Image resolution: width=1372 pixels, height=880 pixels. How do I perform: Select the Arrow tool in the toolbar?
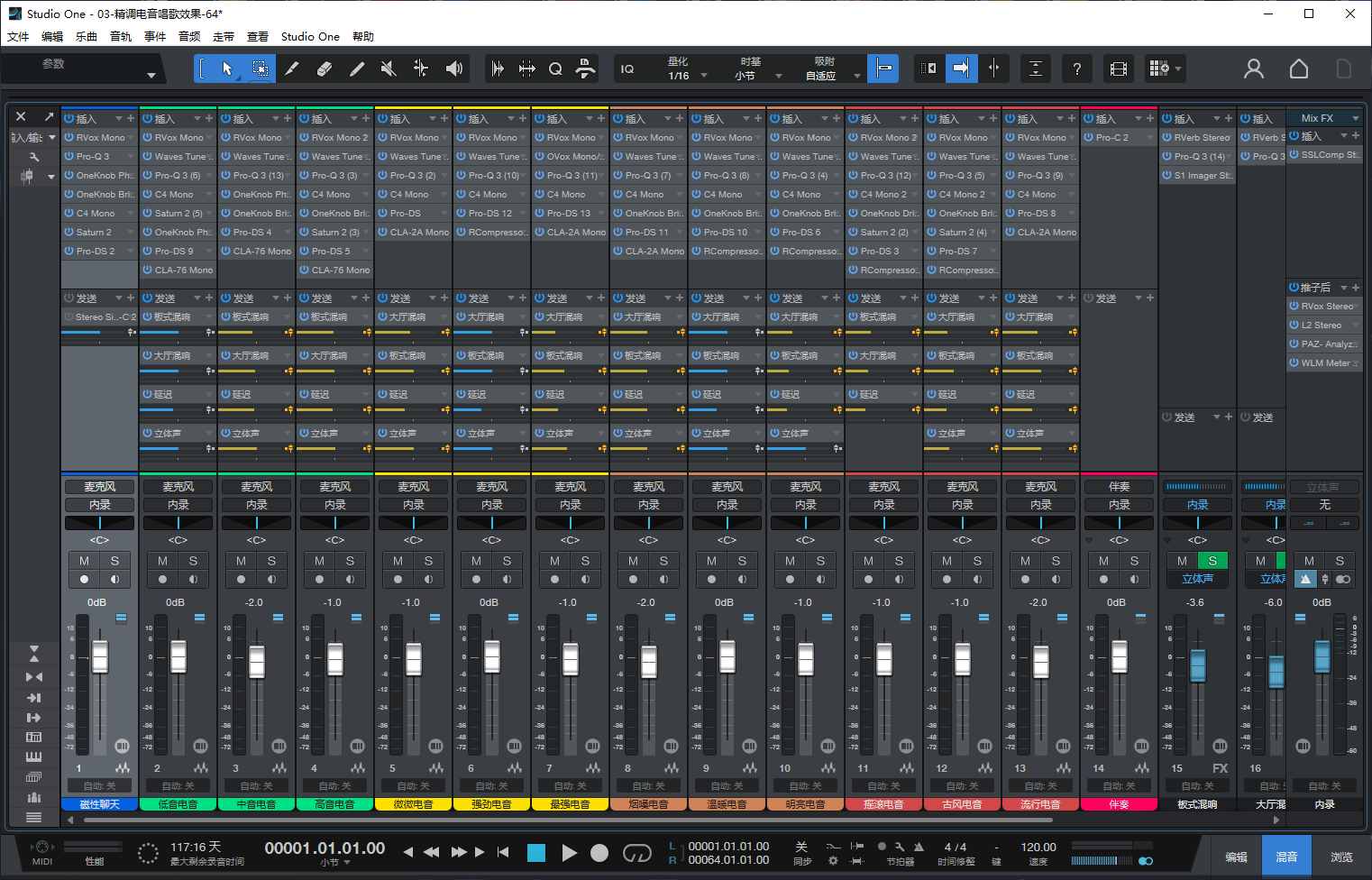tap(227, 69)
